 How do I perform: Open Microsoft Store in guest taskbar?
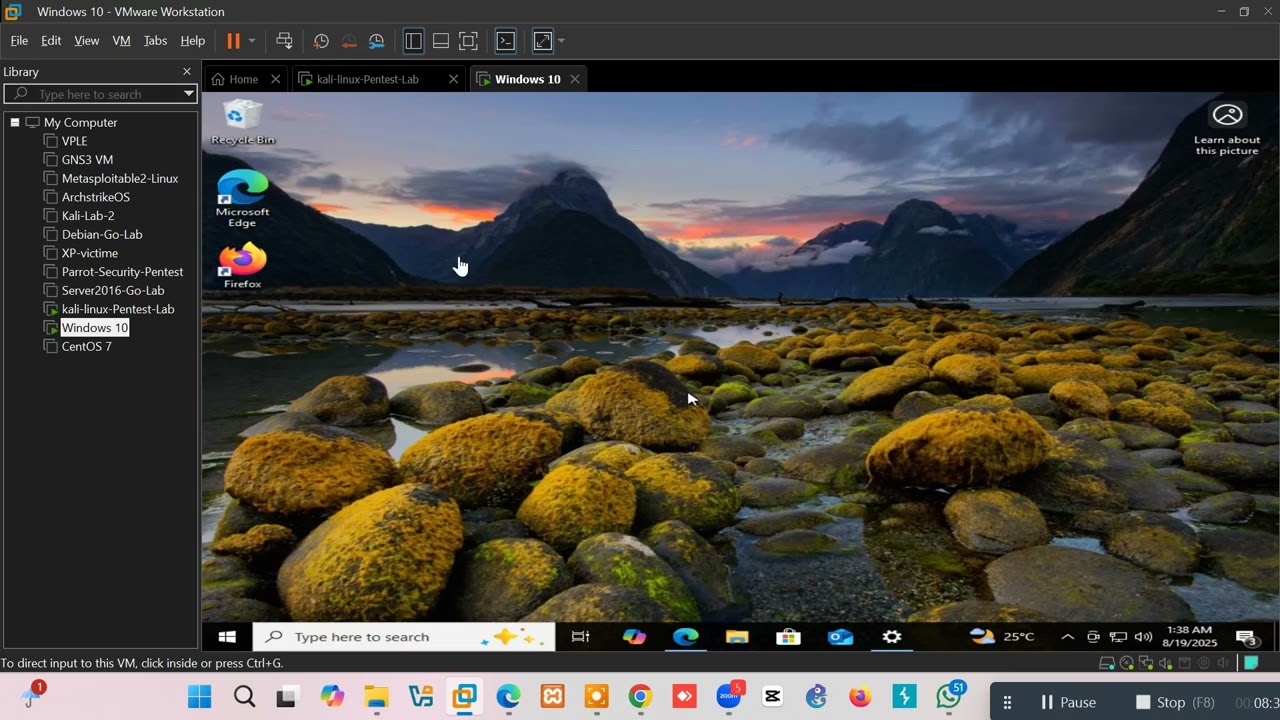click(788, 637)
